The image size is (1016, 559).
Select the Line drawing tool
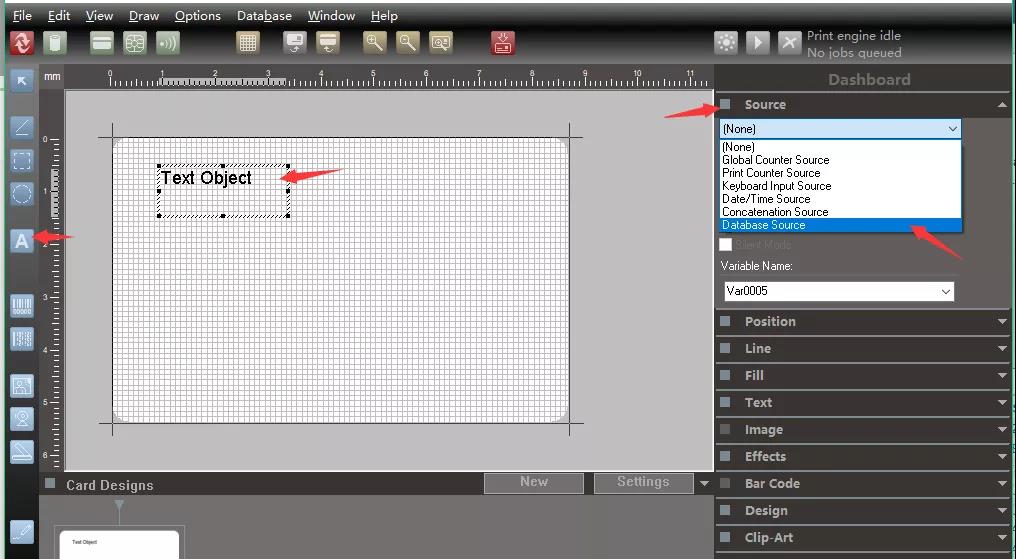click(21, 127)
